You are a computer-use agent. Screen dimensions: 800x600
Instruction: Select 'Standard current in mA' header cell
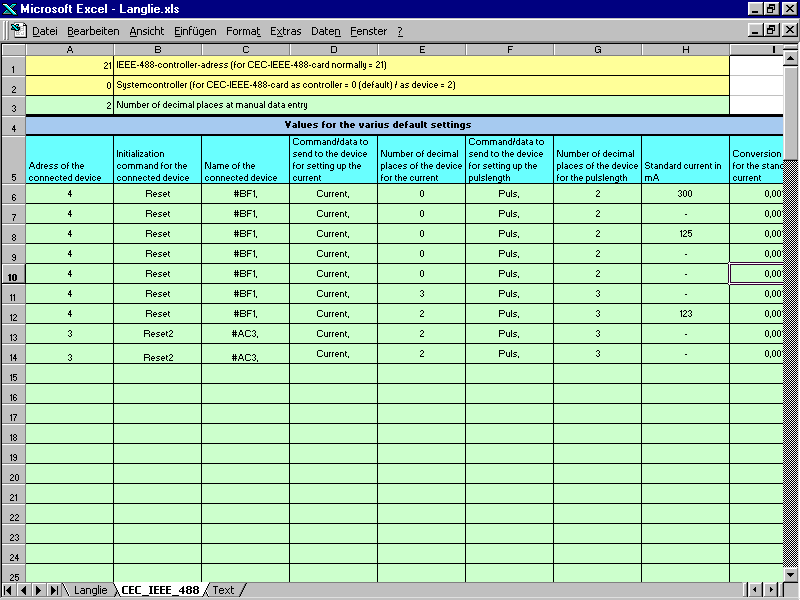point(686,159)
